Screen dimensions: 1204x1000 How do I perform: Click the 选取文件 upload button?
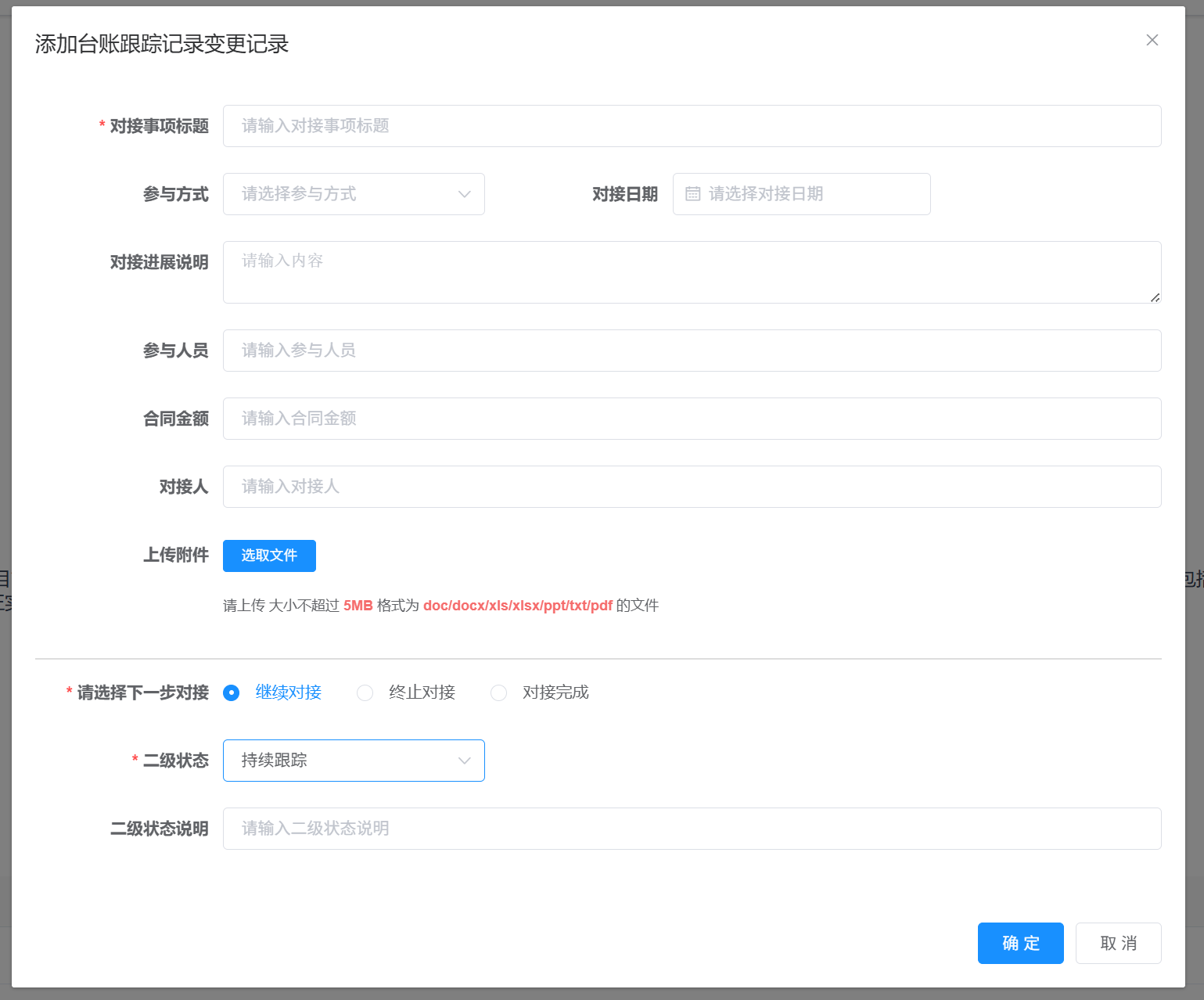click(x=269, y=556)
